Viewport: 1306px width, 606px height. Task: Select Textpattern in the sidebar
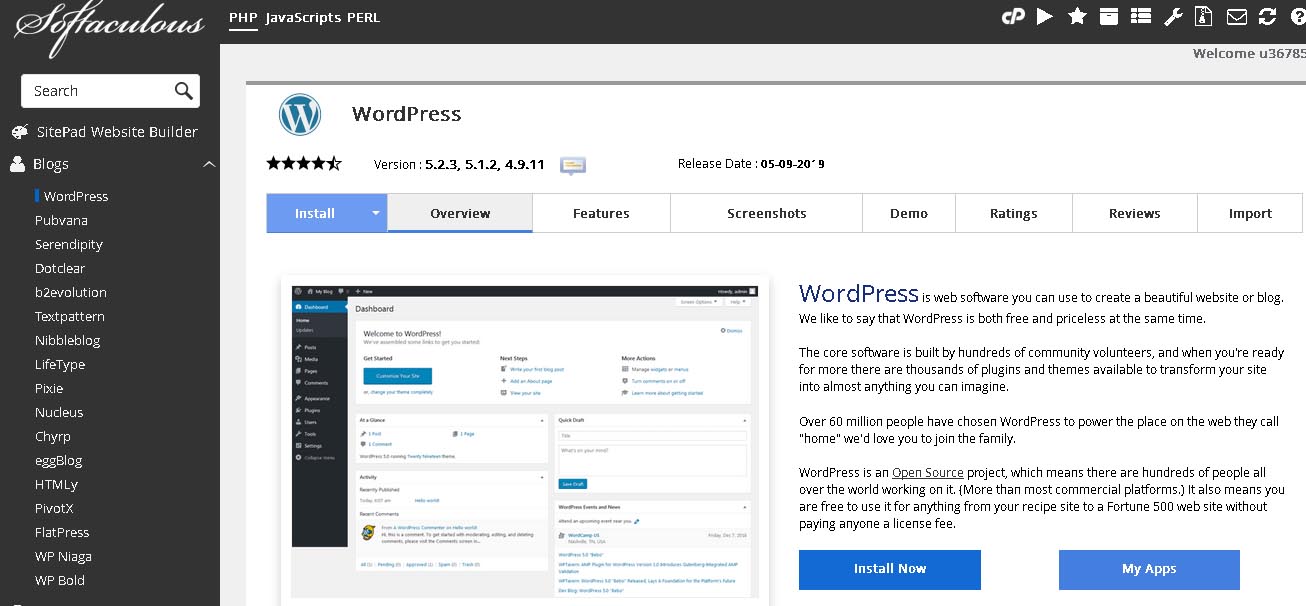[69, 317]
